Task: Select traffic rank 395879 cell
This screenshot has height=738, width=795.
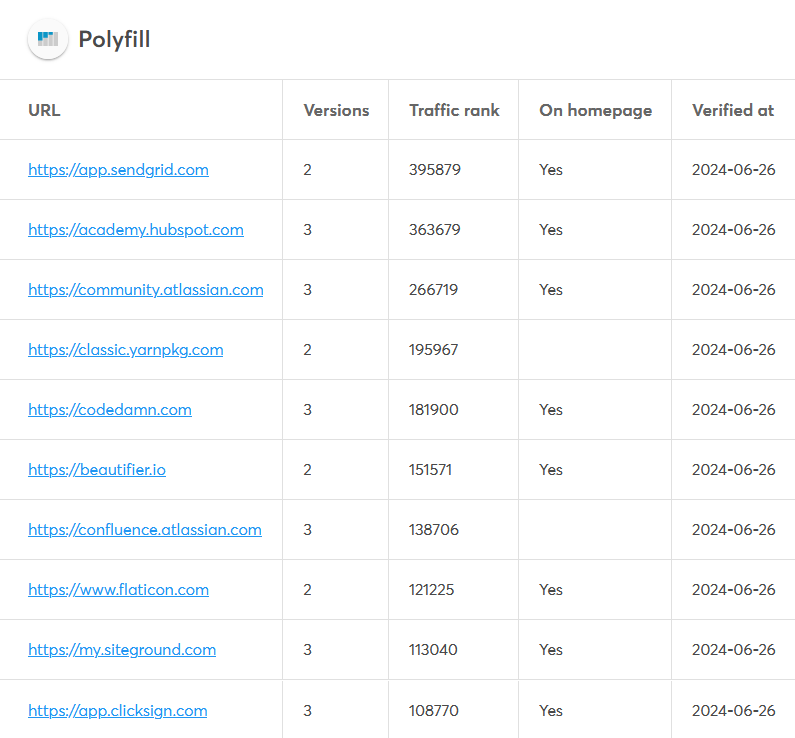Action: click(435, 170)
